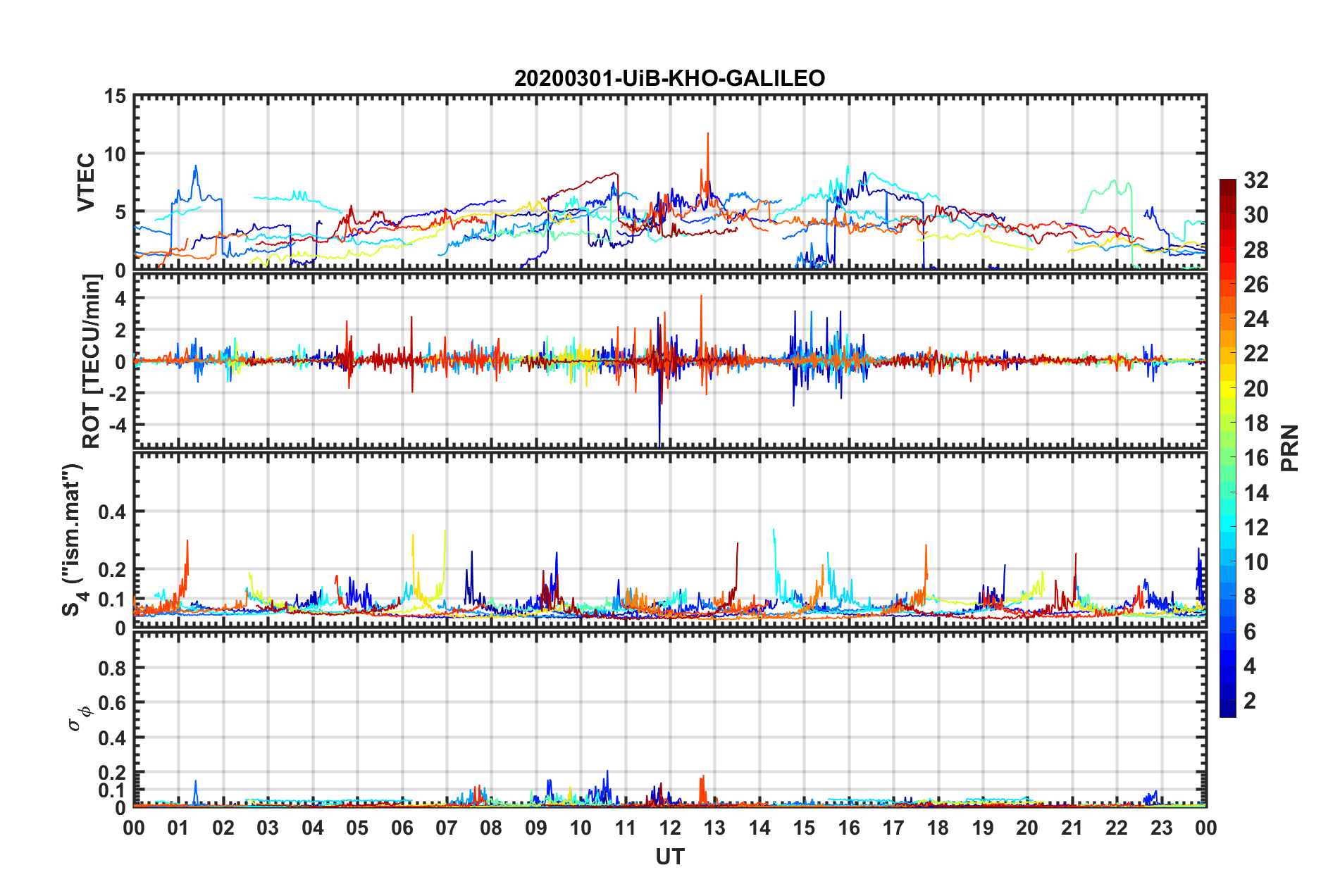Click colorbar tick value 22
This screenshot has width=1340, height=896.
point(1256,354)
